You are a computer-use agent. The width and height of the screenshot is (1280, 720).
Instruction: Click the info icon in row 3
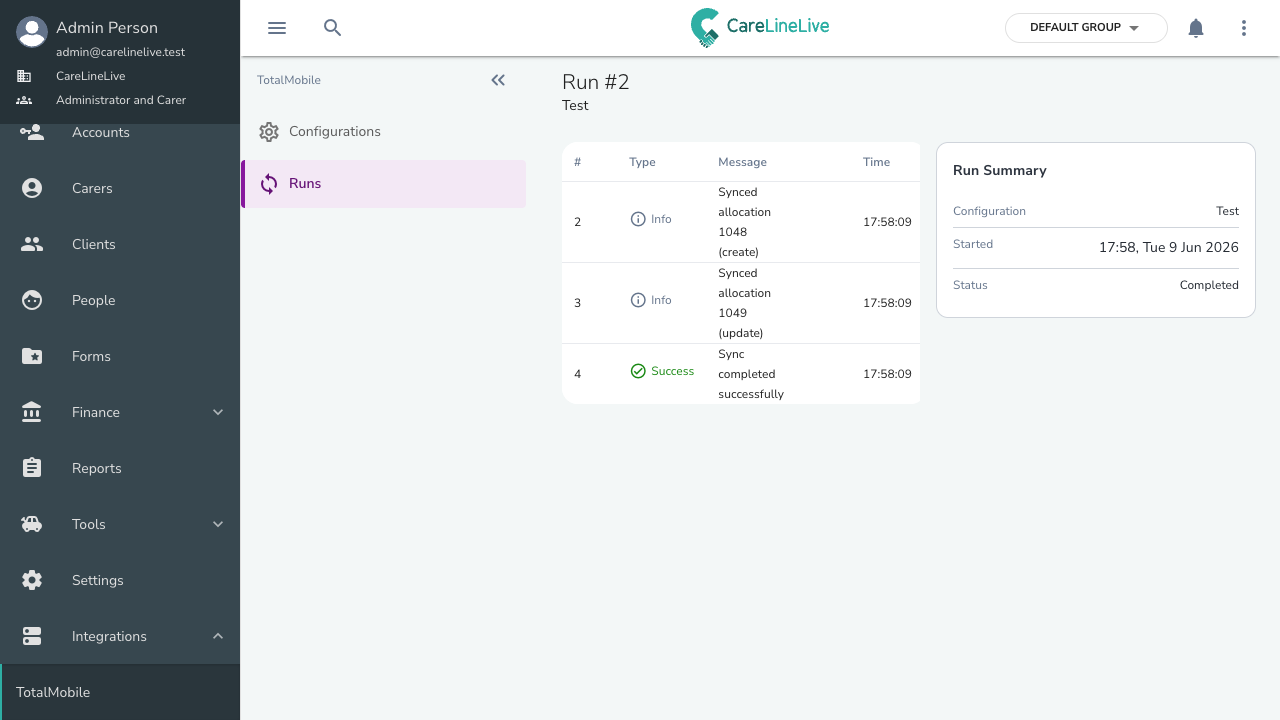(638, 300)
